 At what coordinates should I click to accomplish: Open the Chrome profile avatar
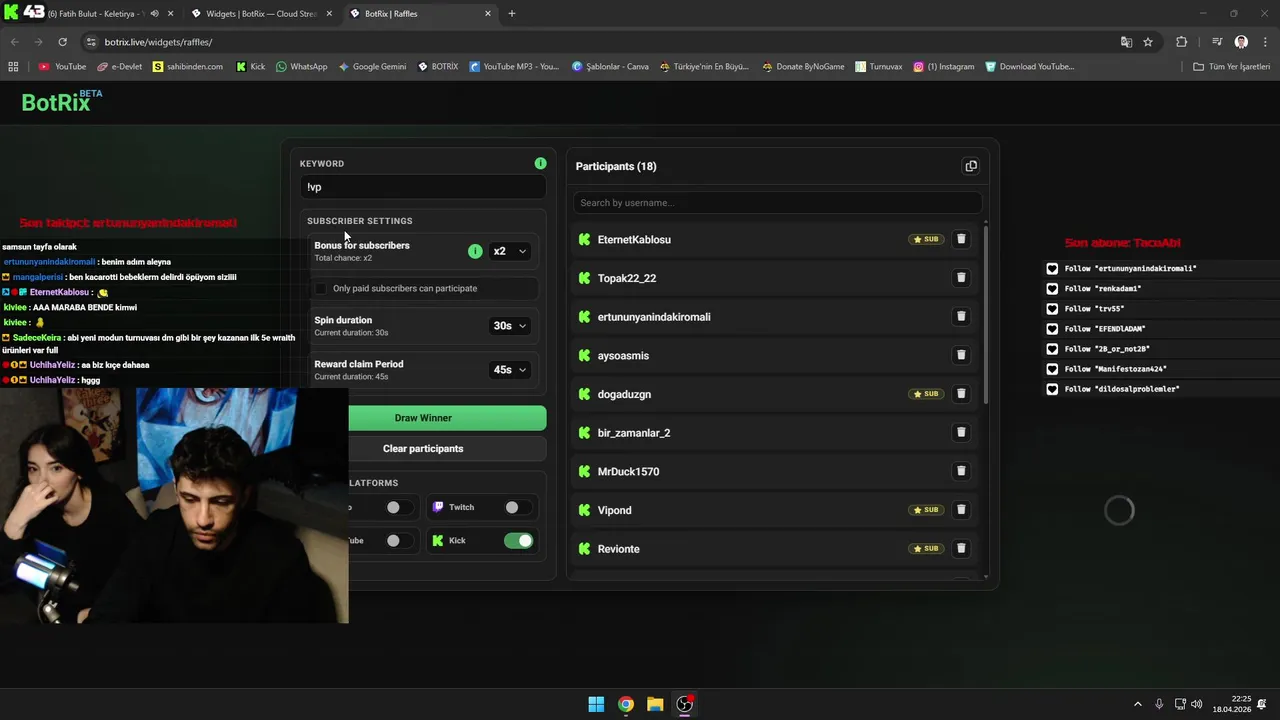1241,42
